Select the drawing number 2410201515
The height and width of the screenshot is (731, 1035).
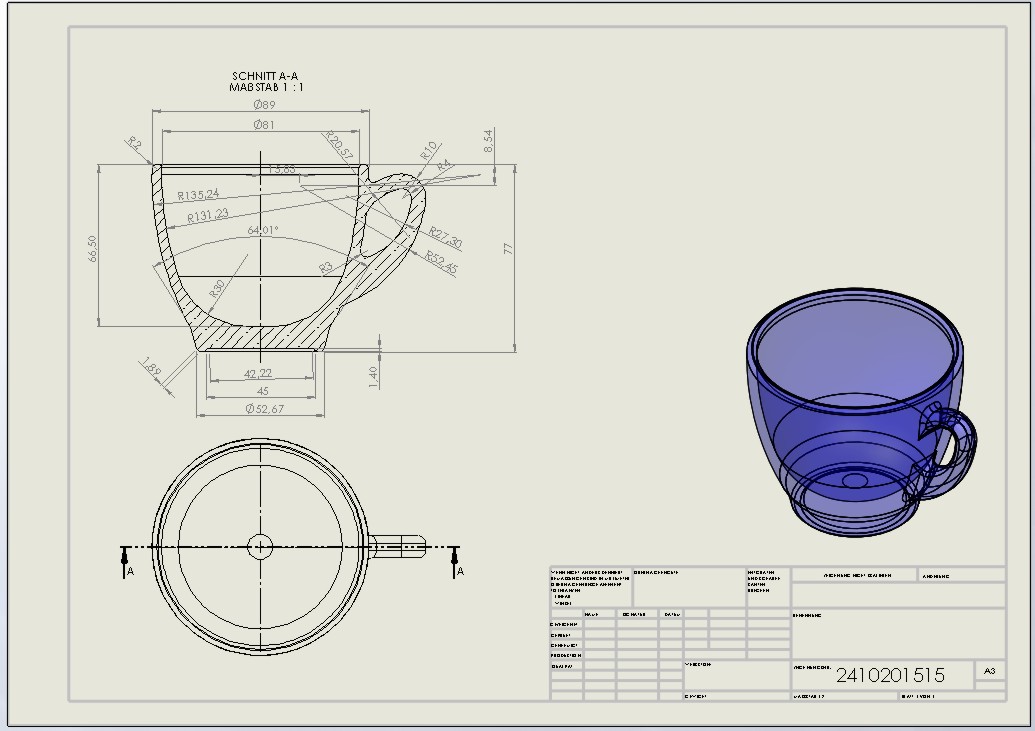pyautogui.click(x=890, y=675)
